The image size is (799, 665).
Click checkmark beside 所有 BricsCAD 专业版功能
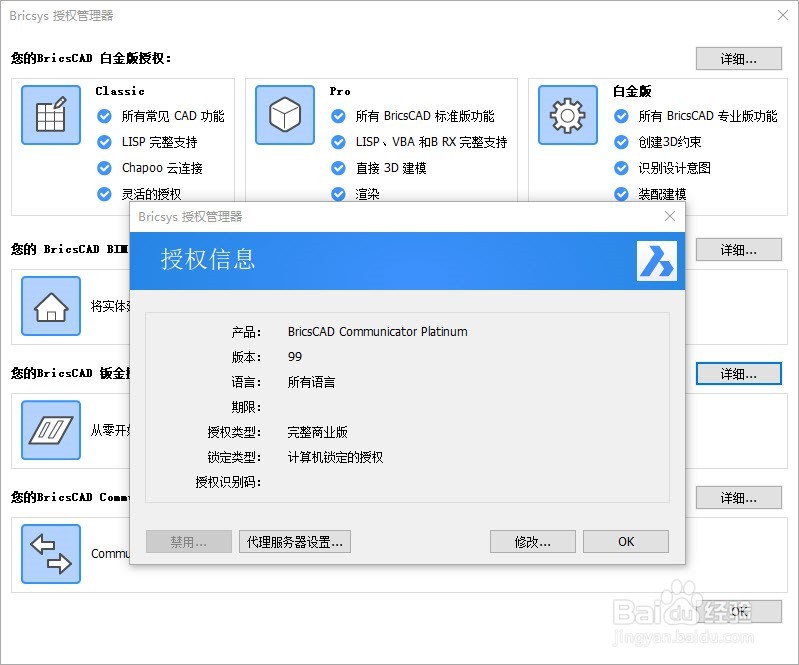pyautogui.click(x=621, y=116)
